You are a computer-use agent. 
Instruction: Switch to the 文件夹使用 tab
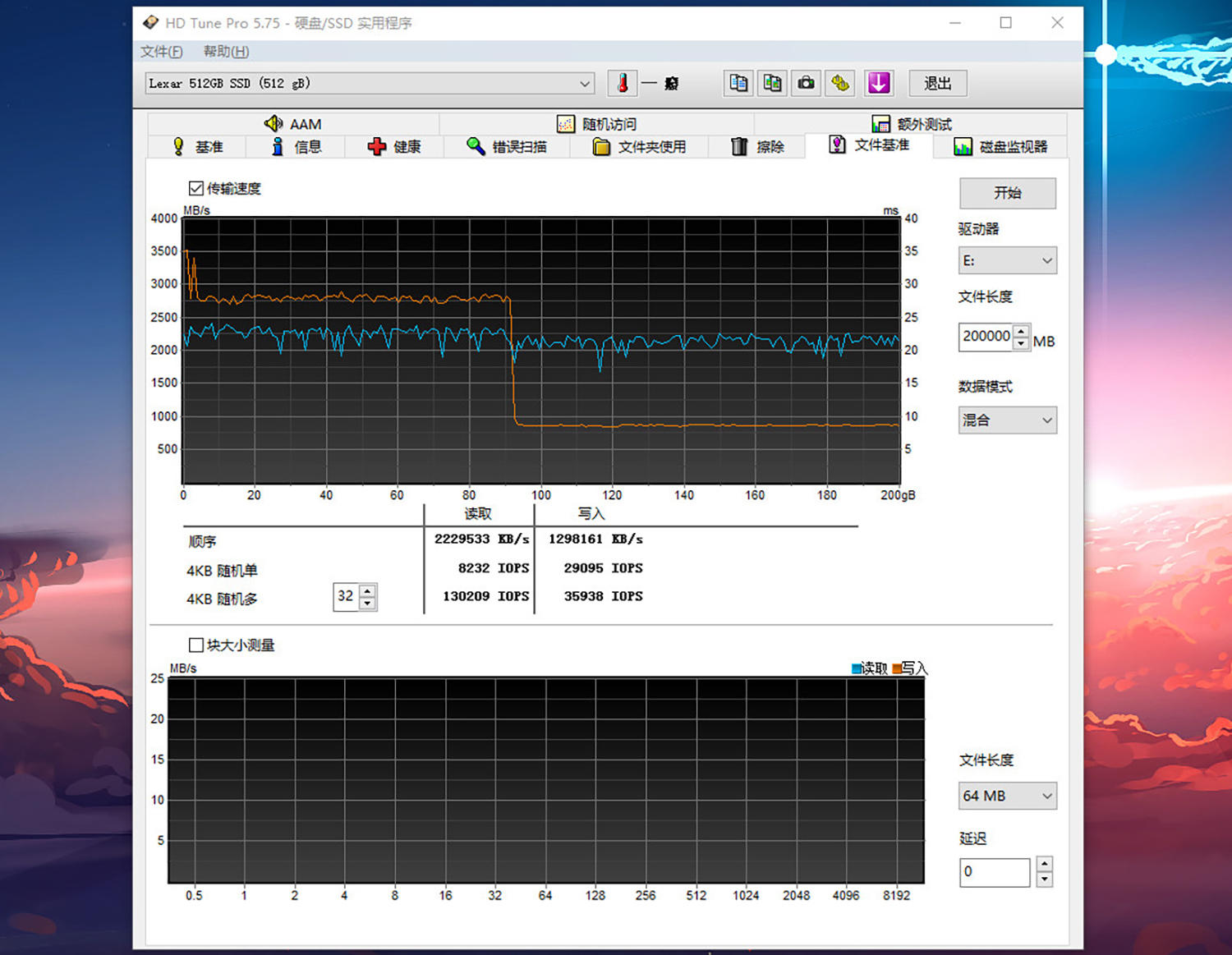pyautogui.click(x=639, y=147)
